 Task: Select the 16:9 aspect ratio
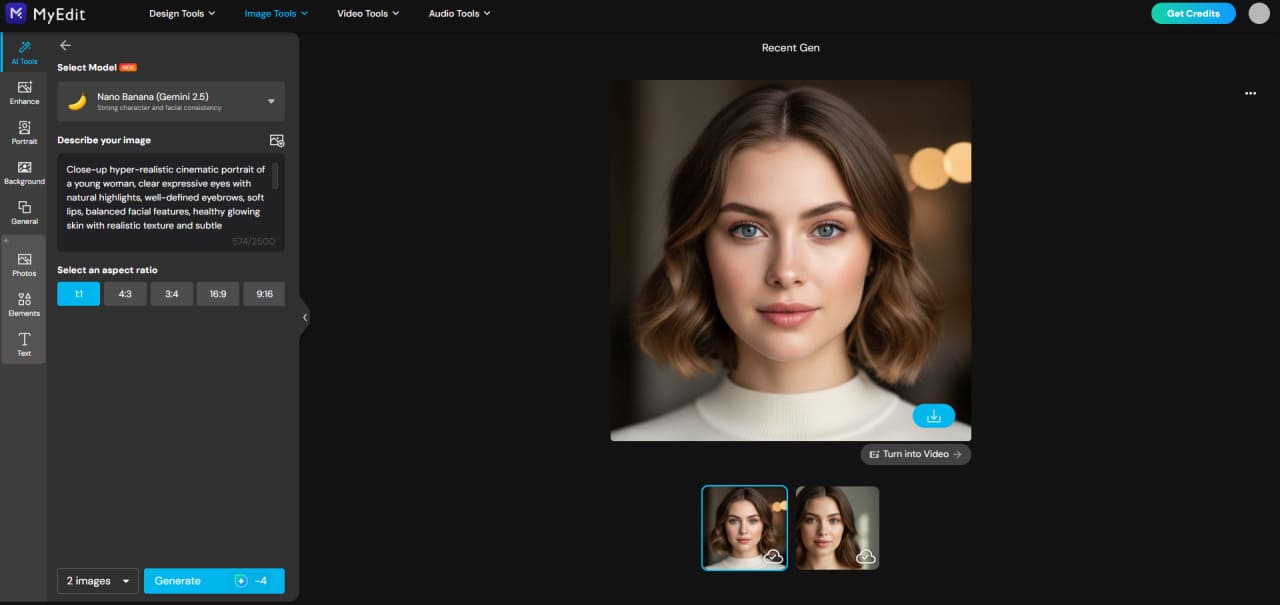click(x=218, y=293)
